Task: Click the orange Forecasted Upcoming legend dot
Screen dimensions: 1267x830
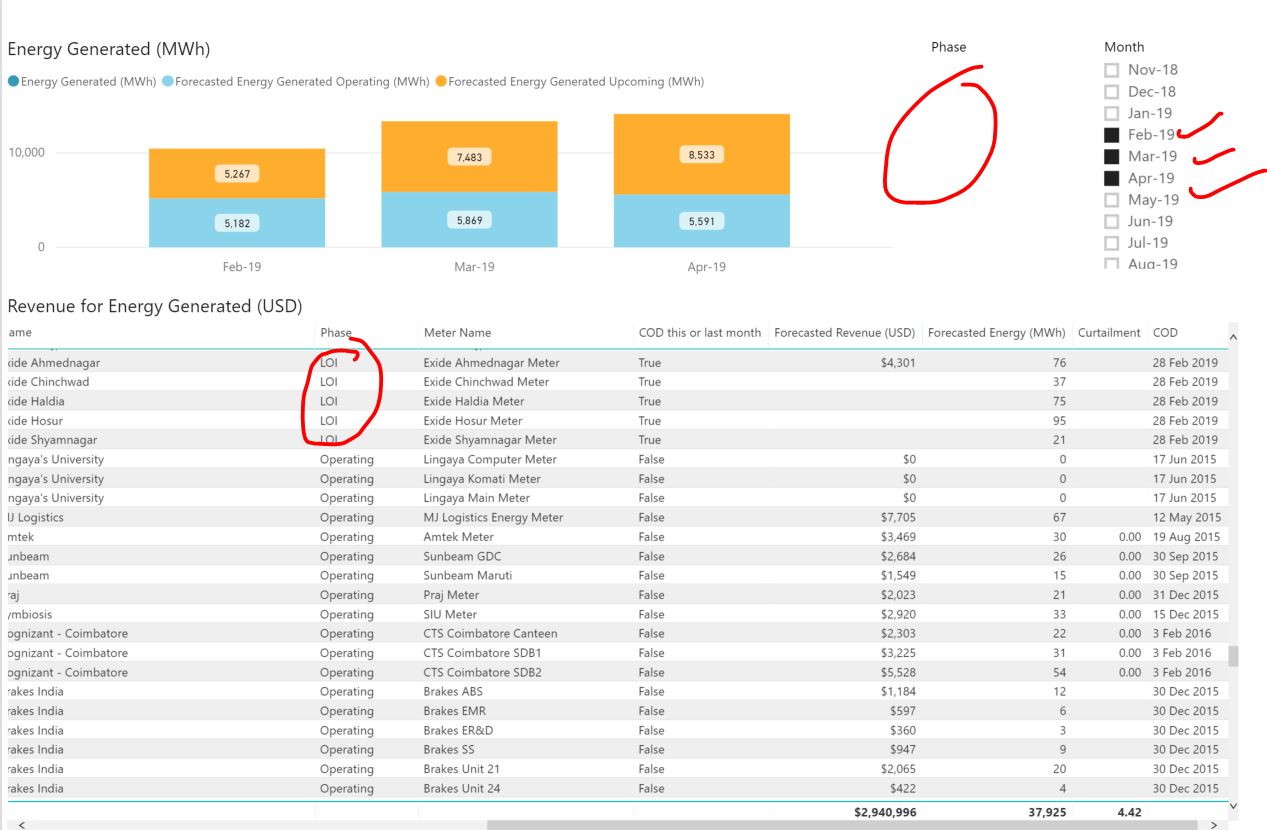Action: 441,82
